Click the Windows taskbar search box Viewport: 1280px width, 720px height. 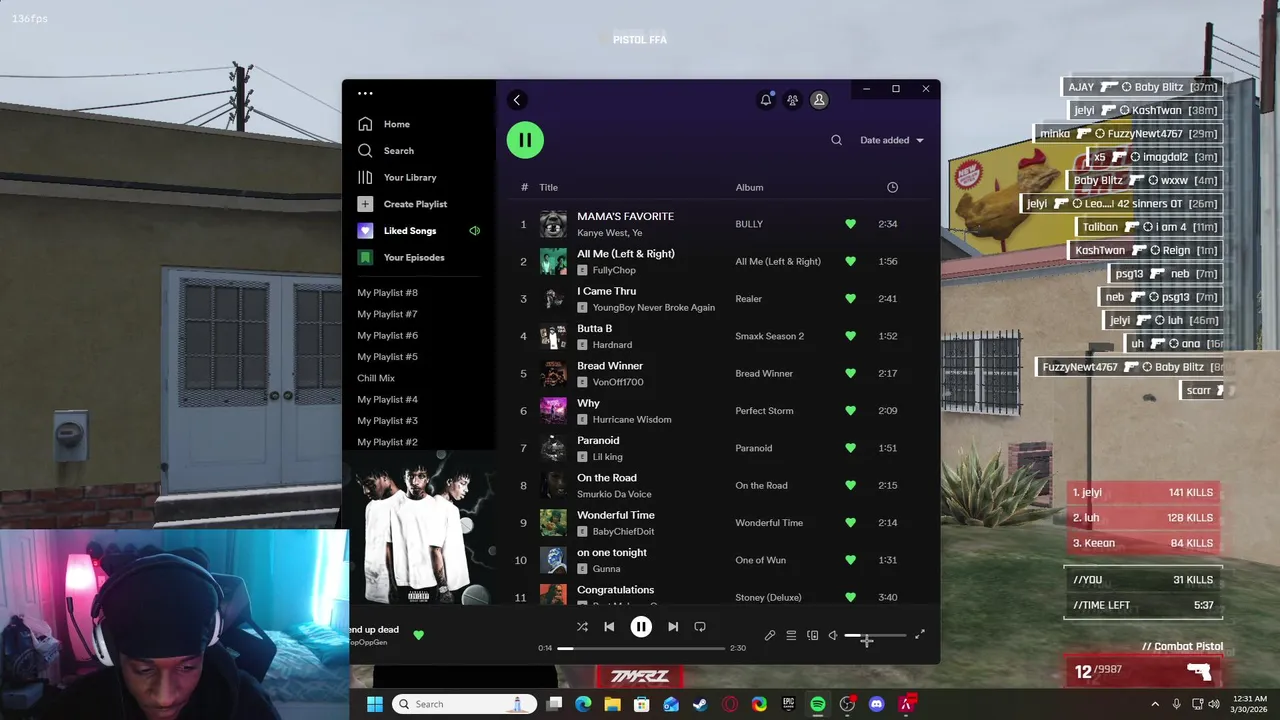[464, 704]
